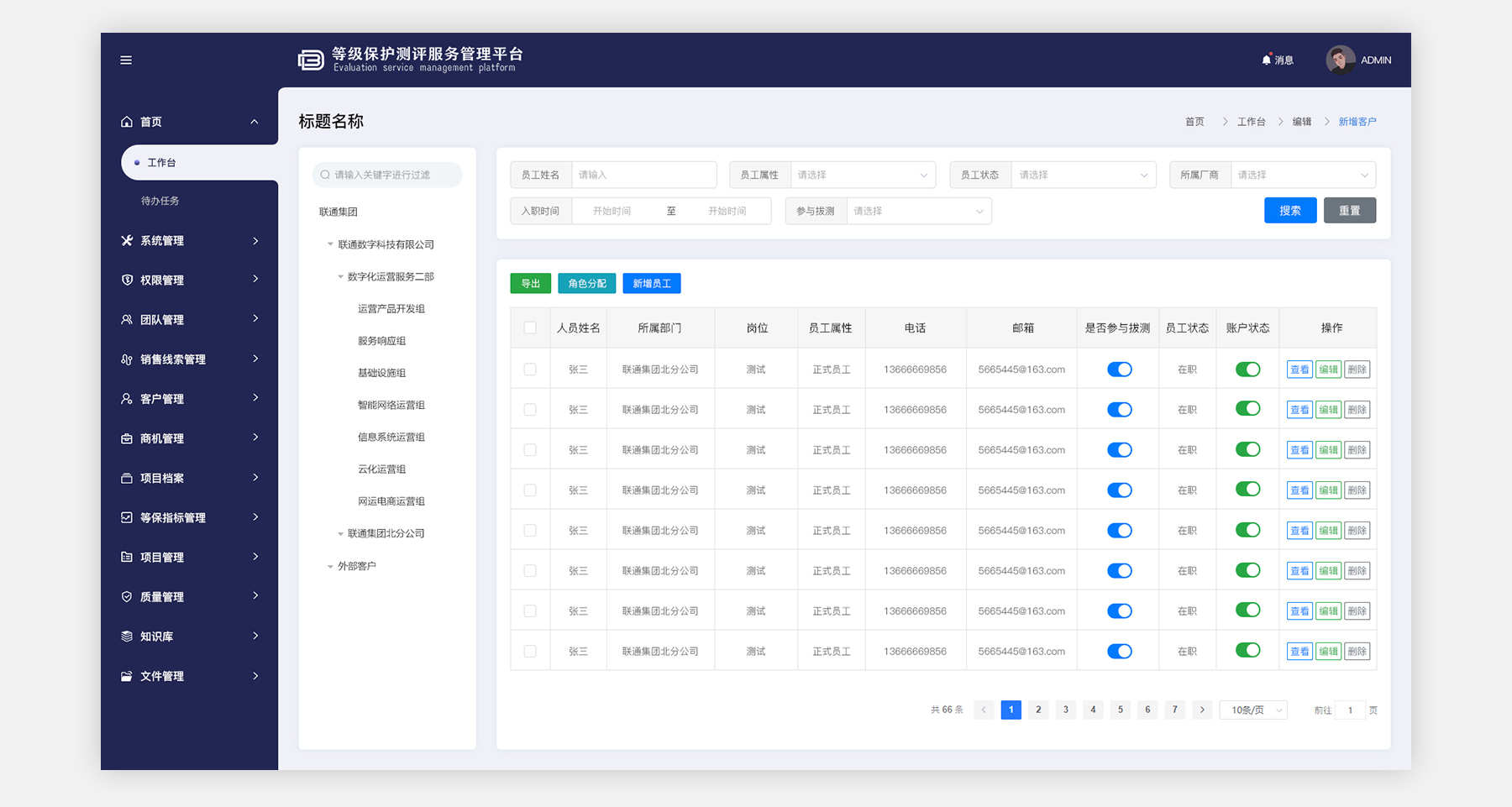Viewport: 1512px width, 807px height.
Task: Open the 消息 notification bell
Action: coord(1267,60)
